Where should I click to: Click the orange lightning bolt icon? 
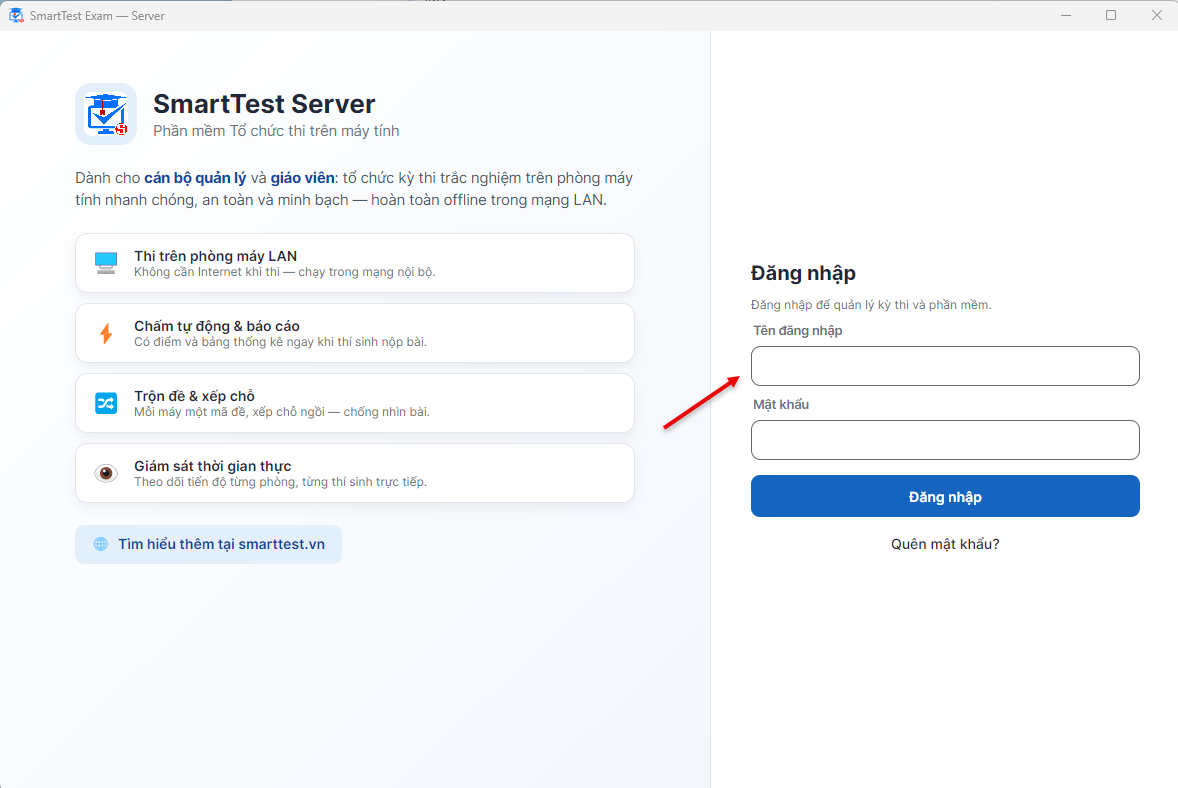[x=106, y=333]
